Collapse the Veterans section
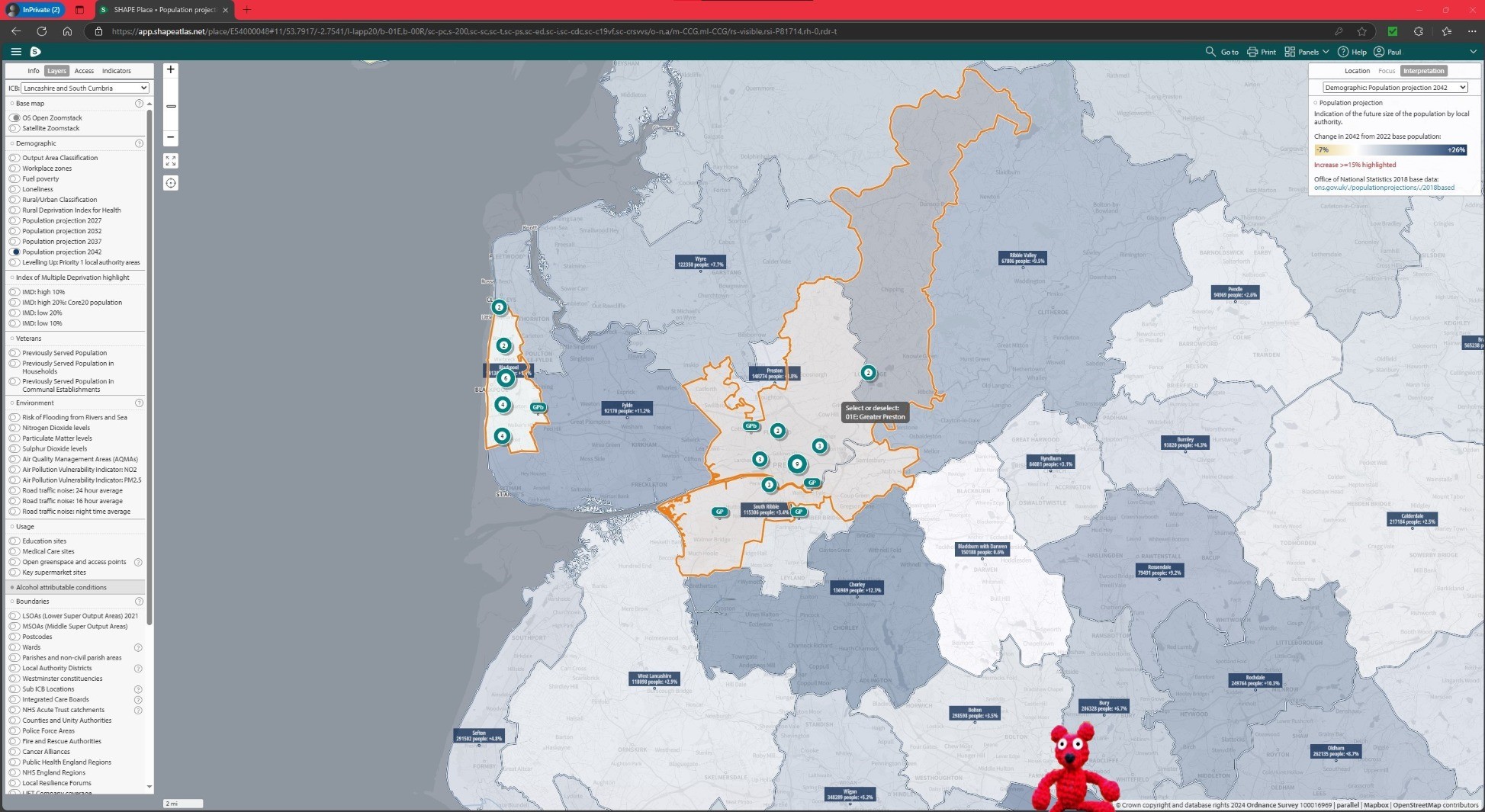Viewport: 1485px width, 812px height. coord(28,339)
